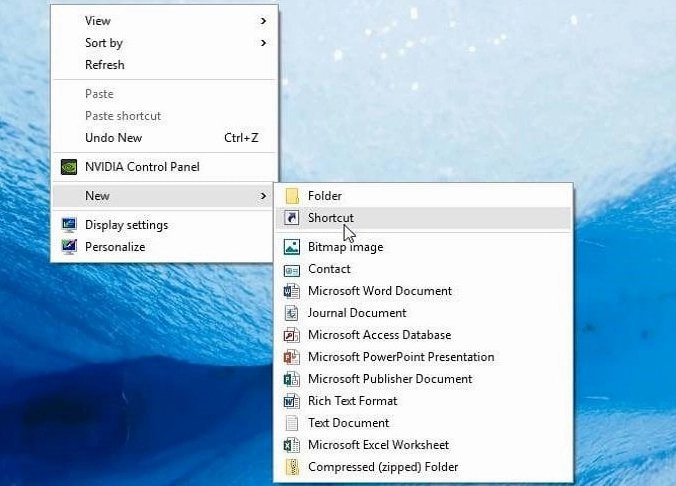Create a new Shortcut
676x486 pixels.
[x=331, y=218]
